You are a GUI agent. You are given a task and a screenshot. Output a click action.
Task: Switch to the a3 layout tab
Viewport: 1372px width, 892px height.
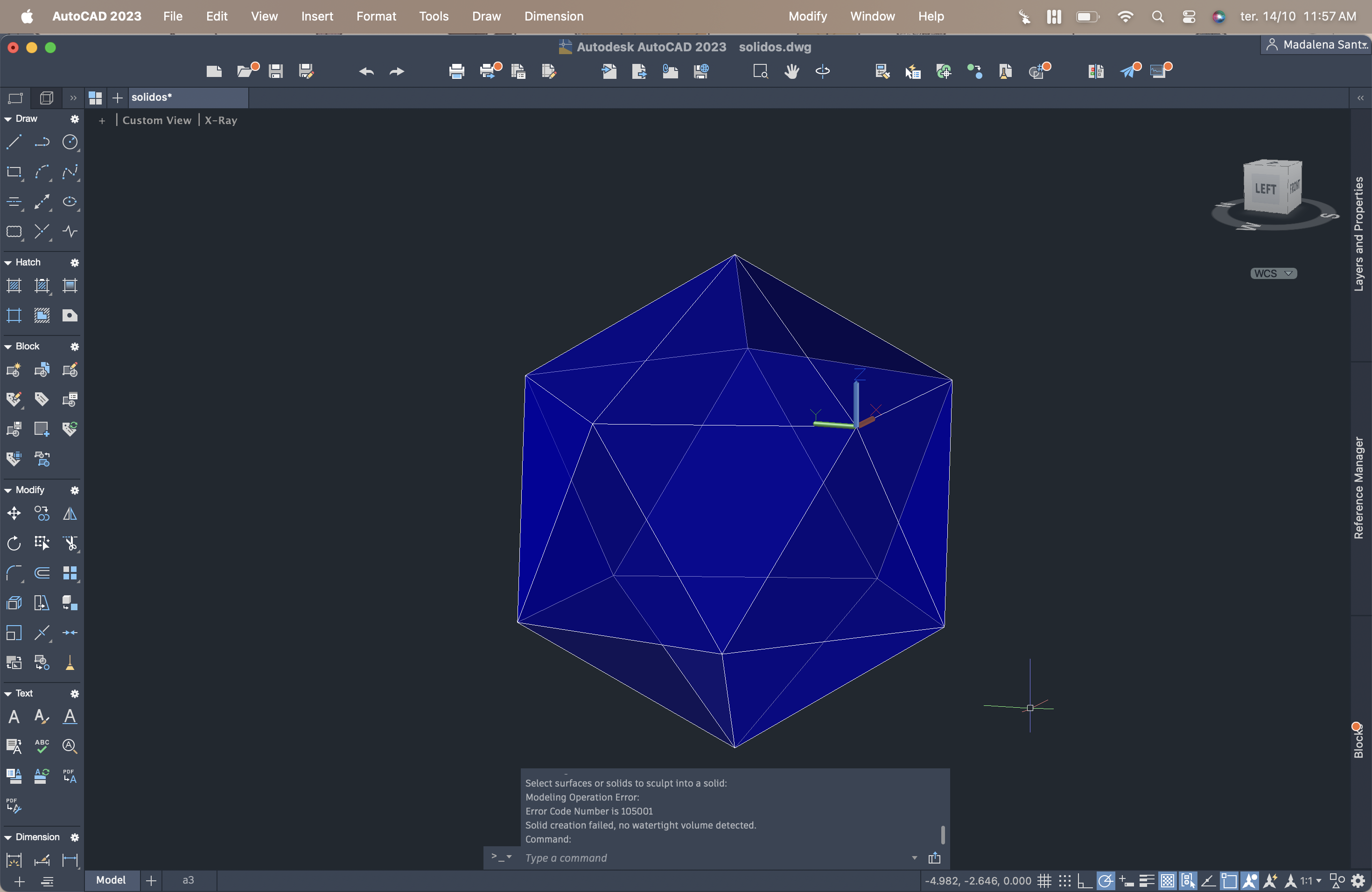[188, 880]
